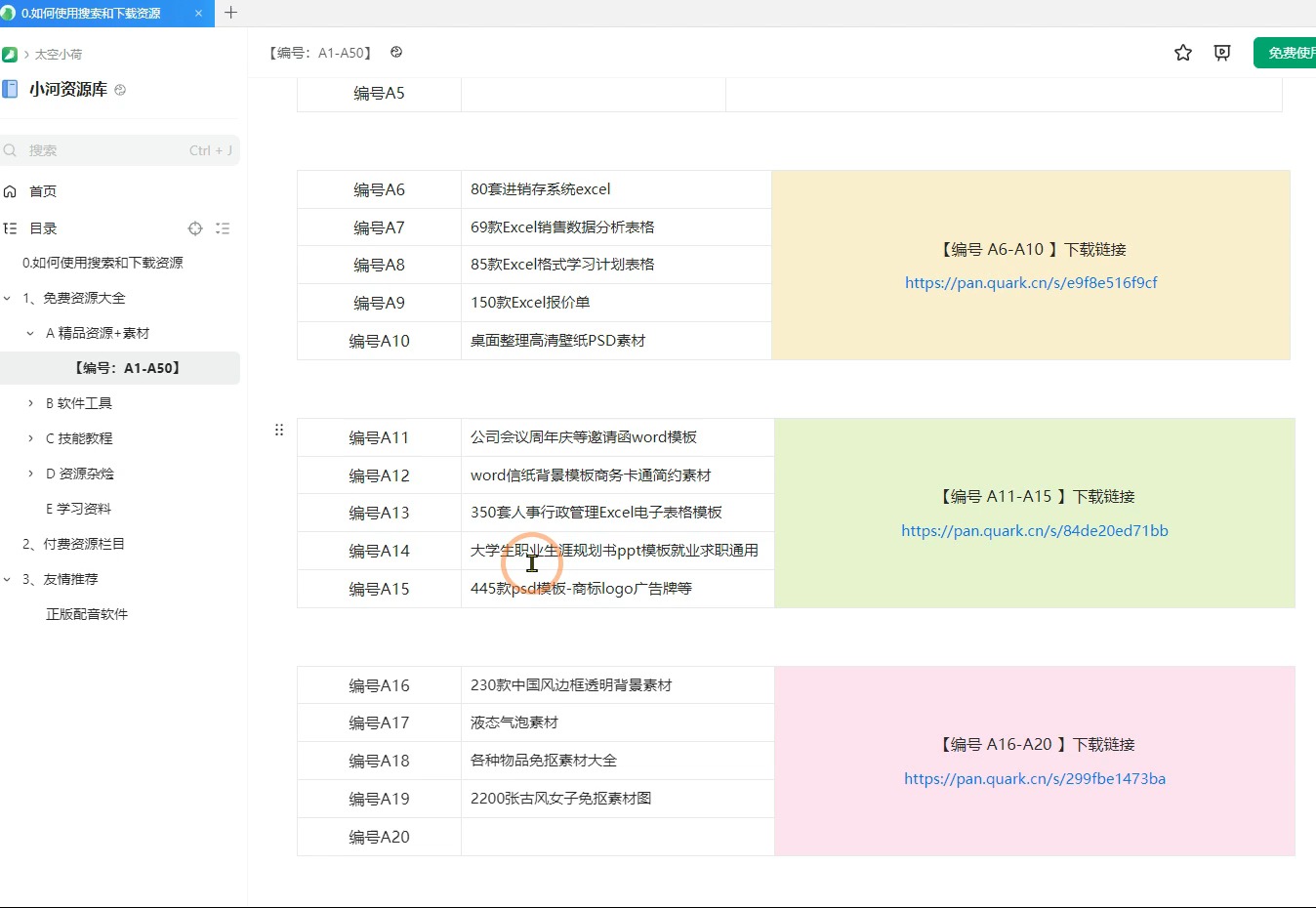Click cell 编号A6
The height and width of the screenshot is (908, 1316).
pyautogui.click(x=379, y=189)
